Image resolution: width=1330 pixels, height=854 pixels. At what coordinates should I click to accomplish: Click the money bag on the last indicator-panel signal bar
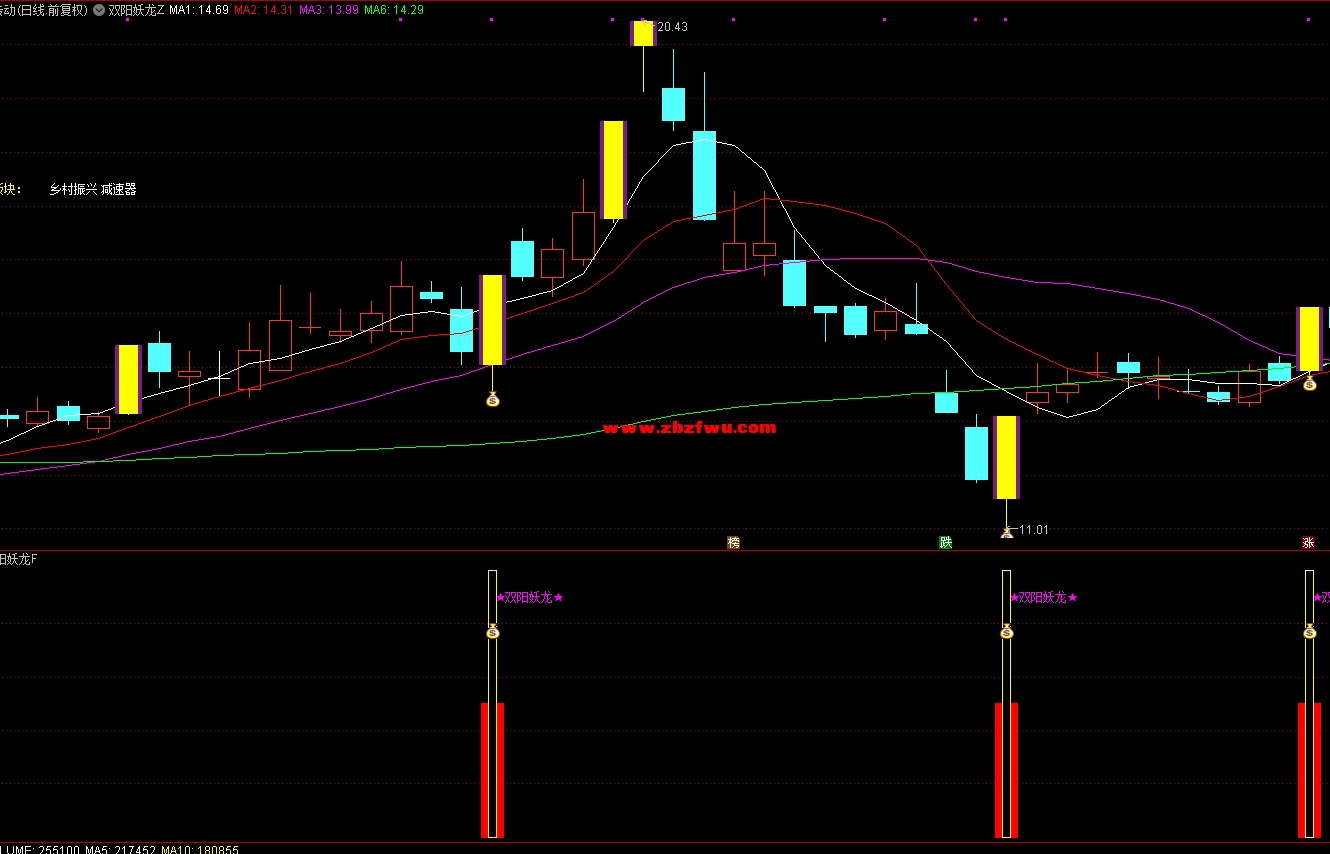click(1310, 632)
